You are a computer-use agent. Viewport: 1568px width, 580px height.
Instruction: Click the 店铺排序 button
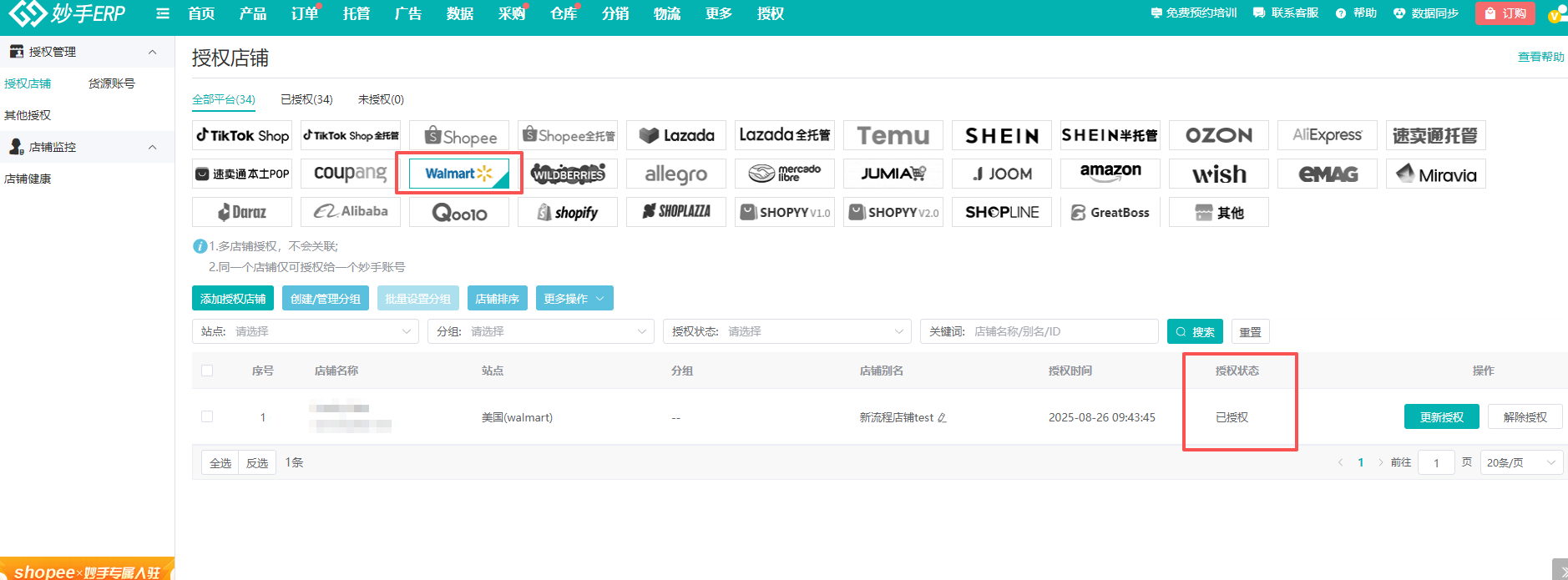498,299
